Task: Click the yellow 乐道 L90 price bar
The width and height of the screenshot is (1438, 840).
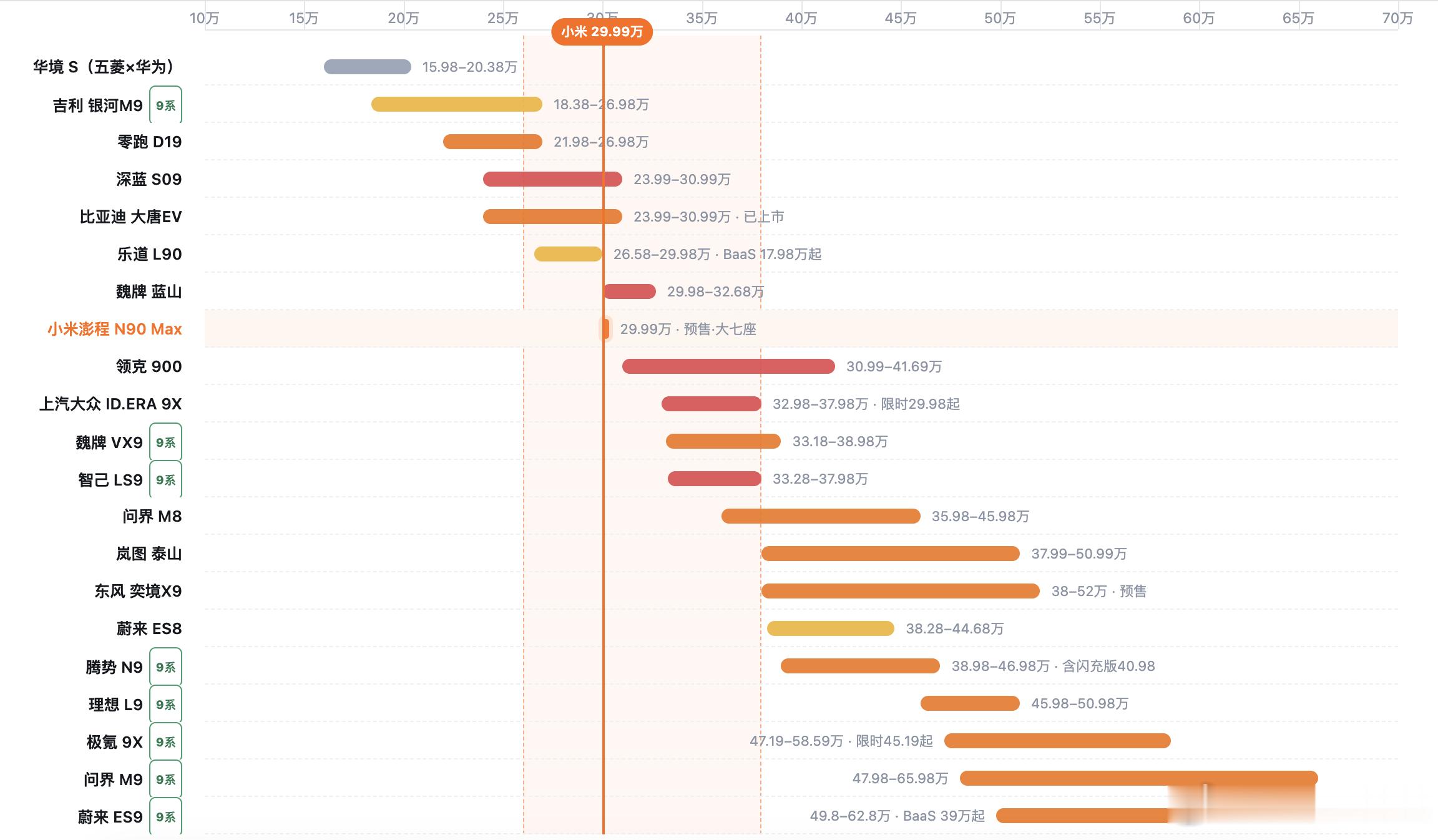Action: pyautogui.click(x=568, y=254)
